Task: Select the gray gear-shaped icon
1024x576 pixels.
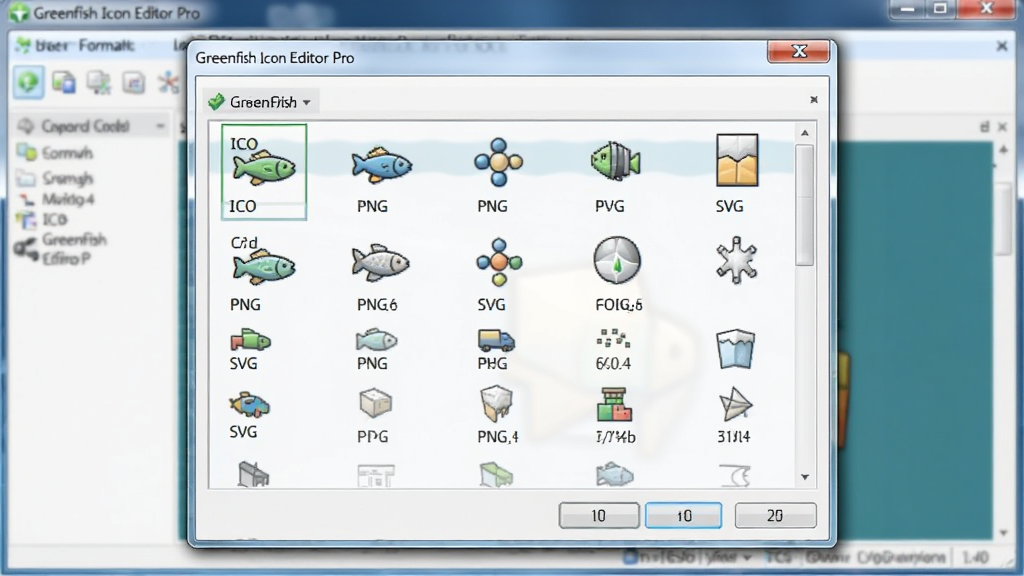Action: [736, 260]
